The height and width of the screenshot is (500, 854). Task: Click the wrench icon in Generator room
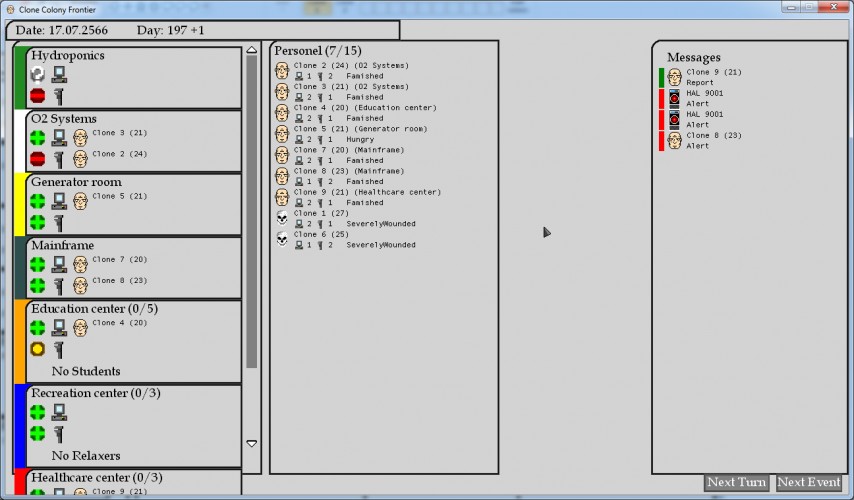59,223
